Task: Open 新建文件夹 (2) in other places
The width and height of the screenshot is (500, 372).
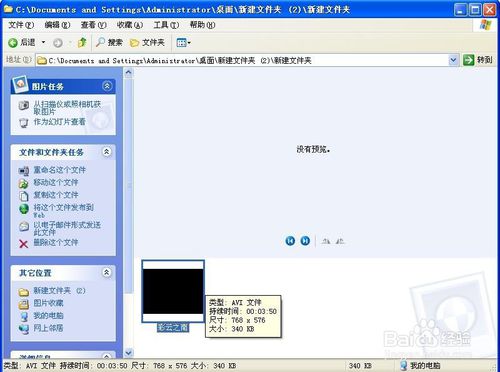Action: point(59,291)
